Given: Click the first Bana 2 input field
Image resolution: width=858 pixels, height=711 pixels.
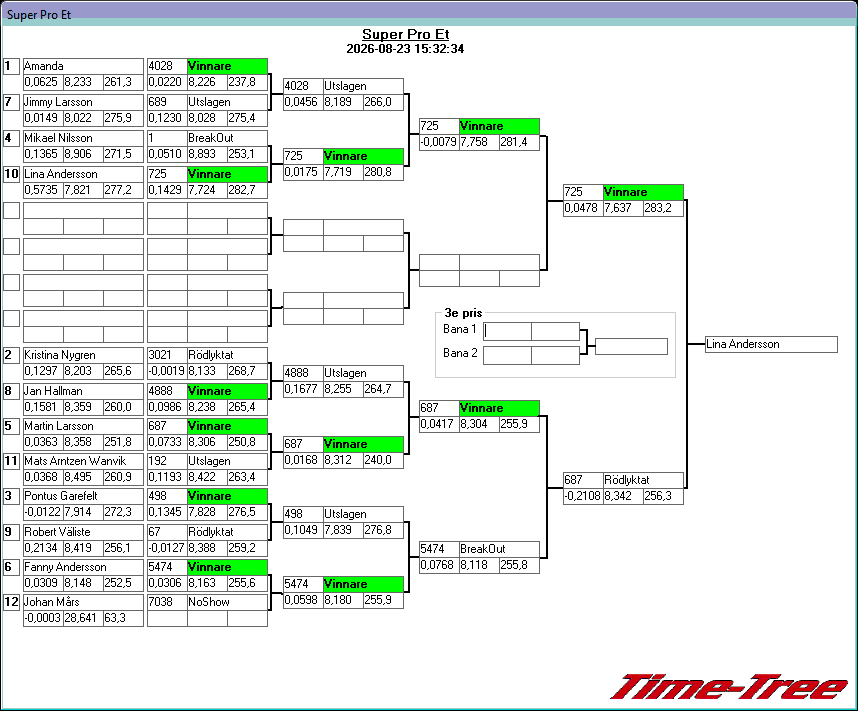Looking at the screenshot, I should (x=507, y=355).
